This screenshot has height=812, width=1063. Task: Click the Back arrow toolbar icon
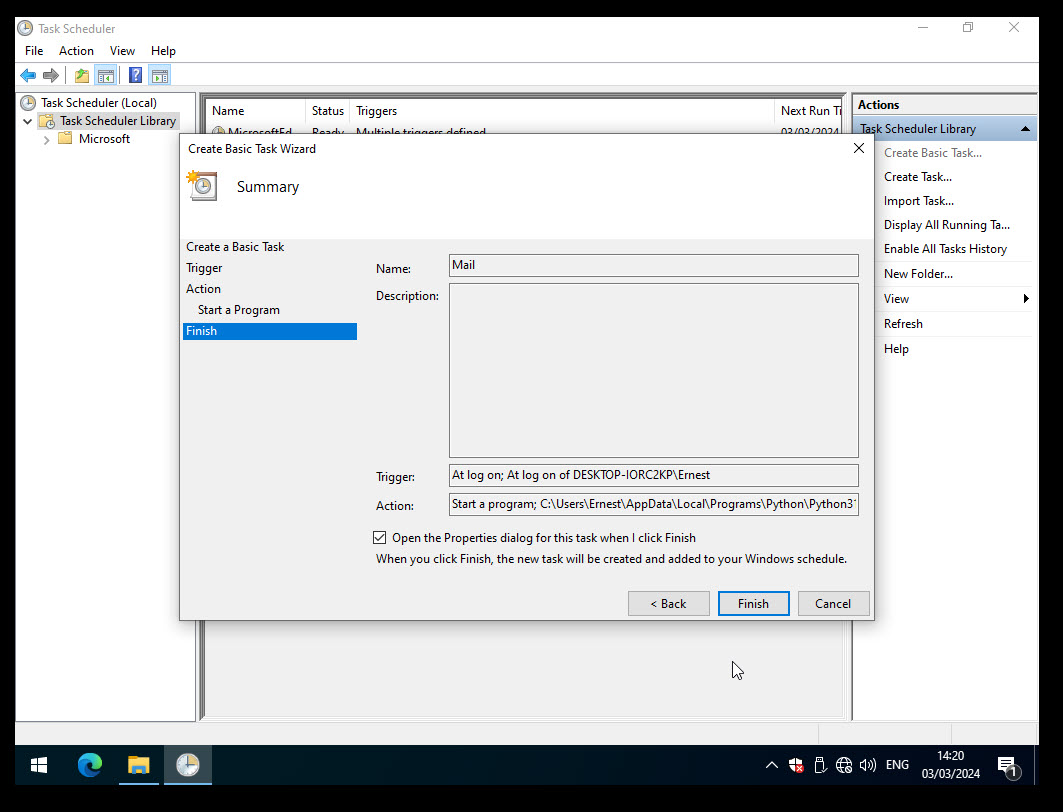(27, 75)
